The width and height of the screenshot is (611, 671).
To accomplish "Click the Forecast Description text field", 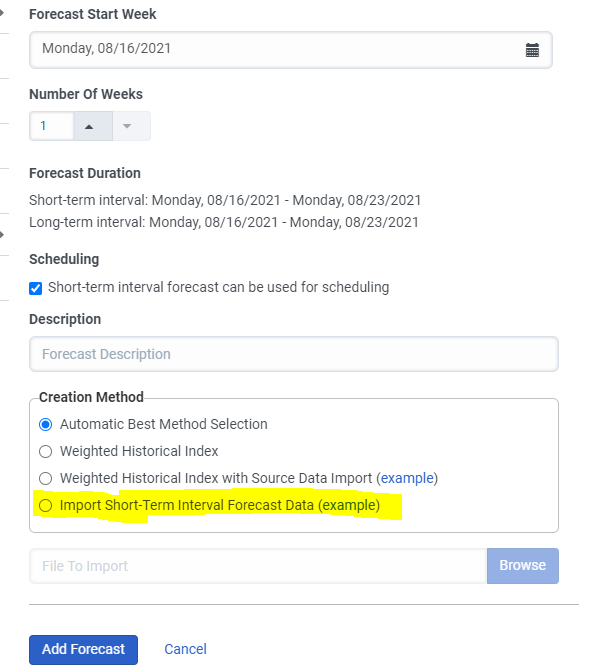I will tap(293, 354).
